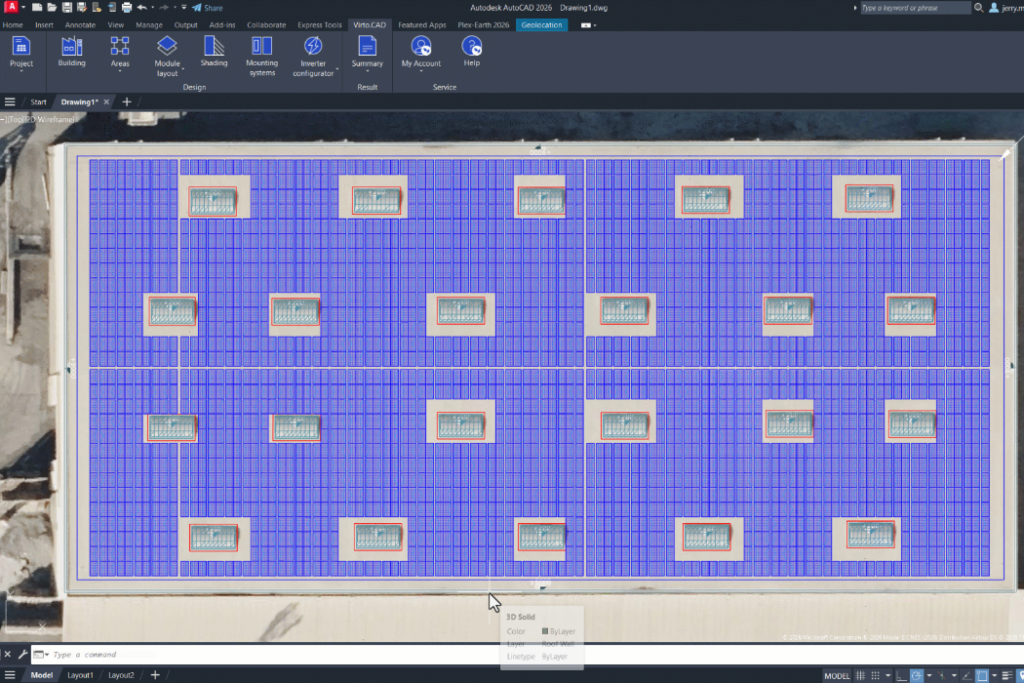The height and width of the screenshot is (683, 1024).
Task: Click the signed-in user jerry.m
Action: pos(1007,8)
